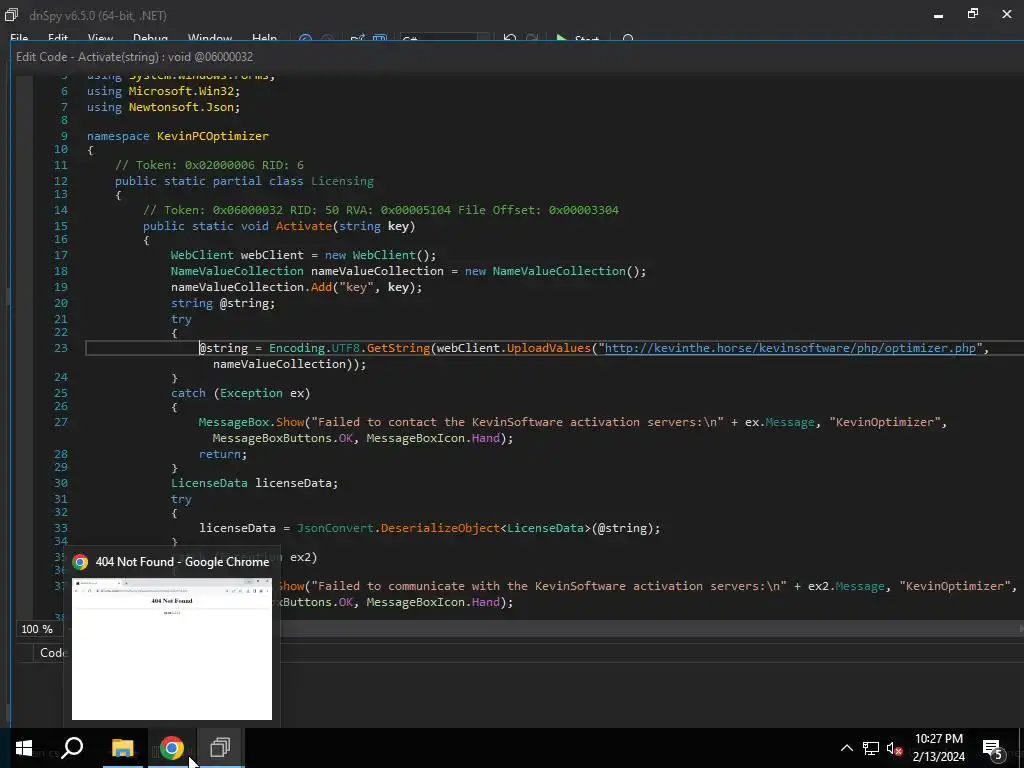Image resolution: width=1024 pixels, height=768 pixels.
Task: Open the kevinthe.horse optimizer.php URL link
Action: pos(790,348)
